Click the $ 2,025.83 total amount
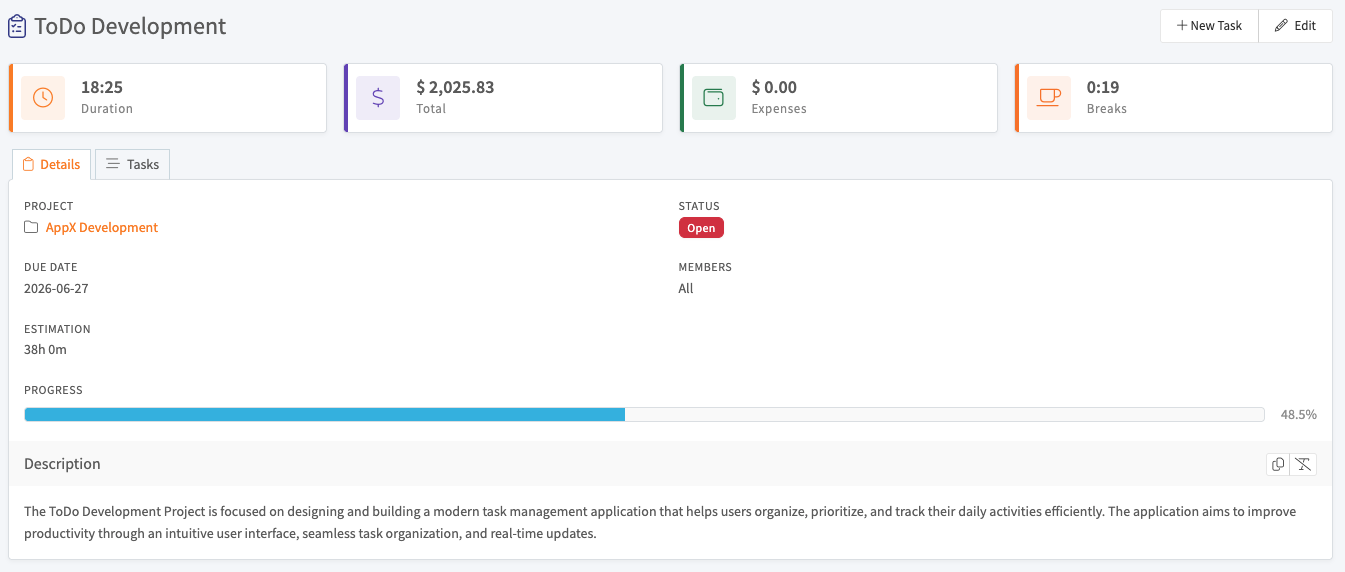The image size is (1345, 572). tap(455, 88)
